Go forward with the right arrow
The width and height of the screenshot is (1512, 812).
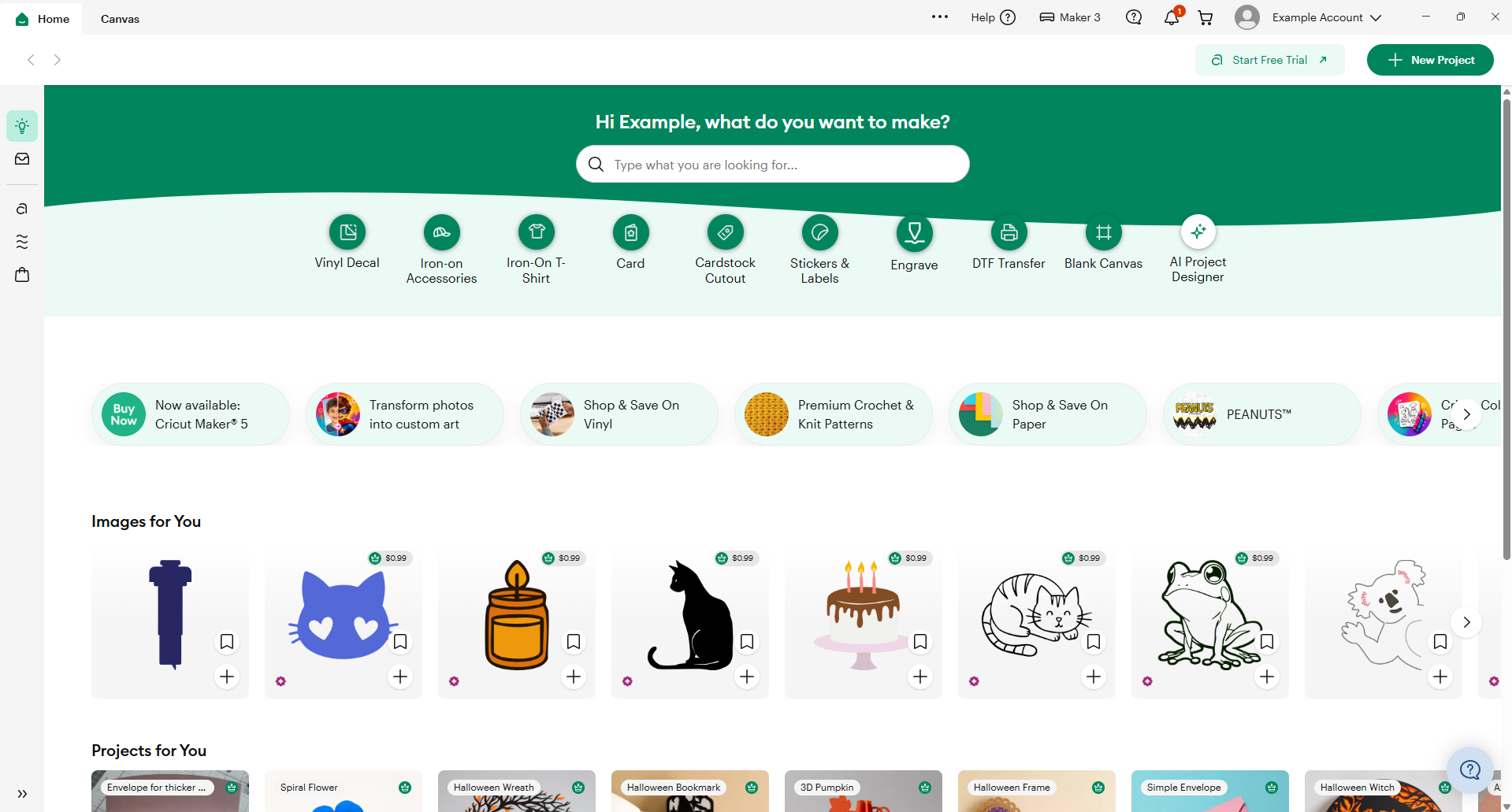click(x=58, y=60)
